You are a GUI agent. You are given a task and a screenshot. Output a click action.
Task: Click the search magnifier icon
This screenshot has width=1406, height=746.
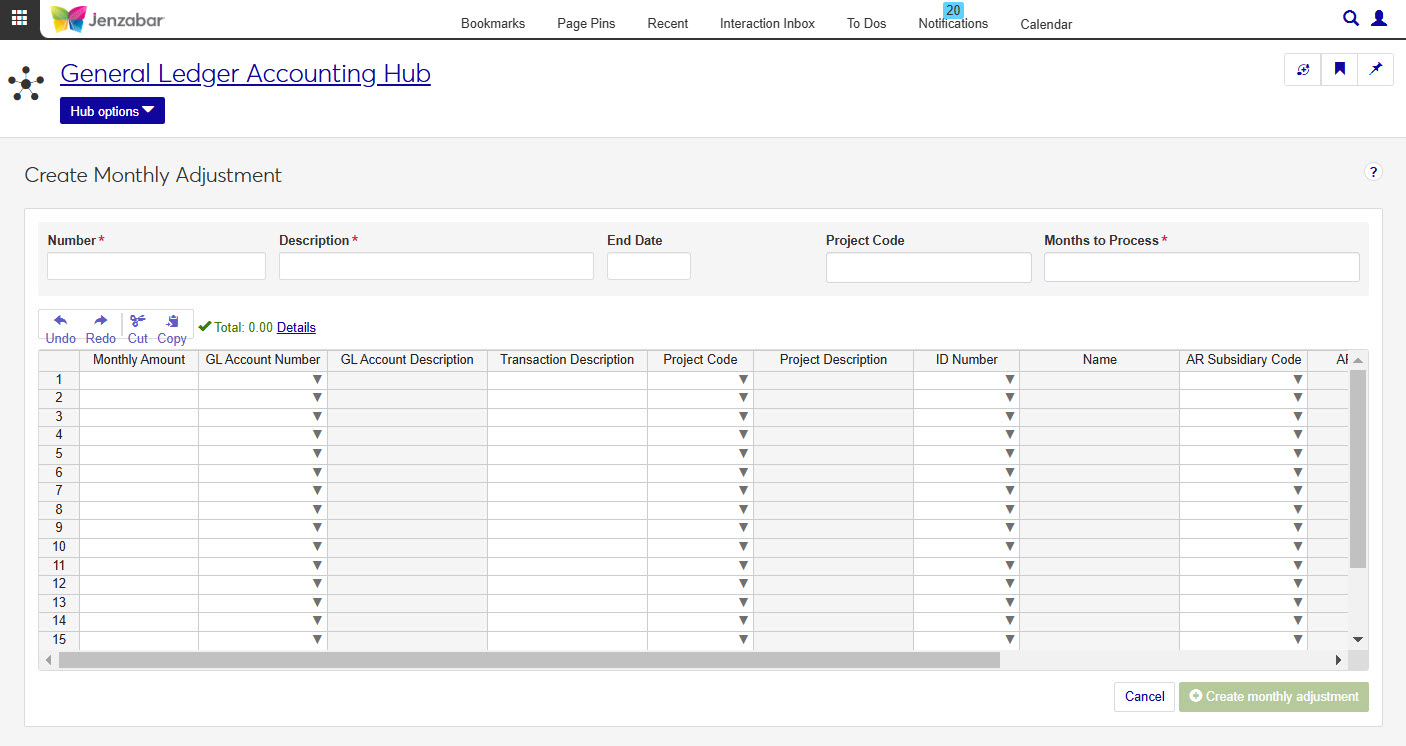click(1350, 18)
